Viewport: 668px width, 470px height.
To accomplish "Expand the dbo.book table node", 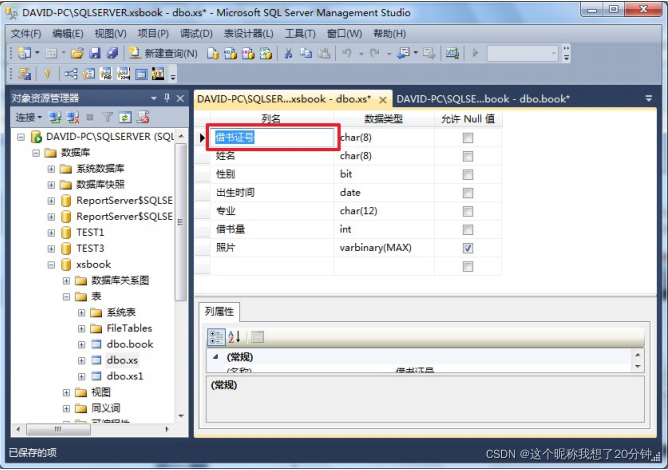I will coord(81,345).
